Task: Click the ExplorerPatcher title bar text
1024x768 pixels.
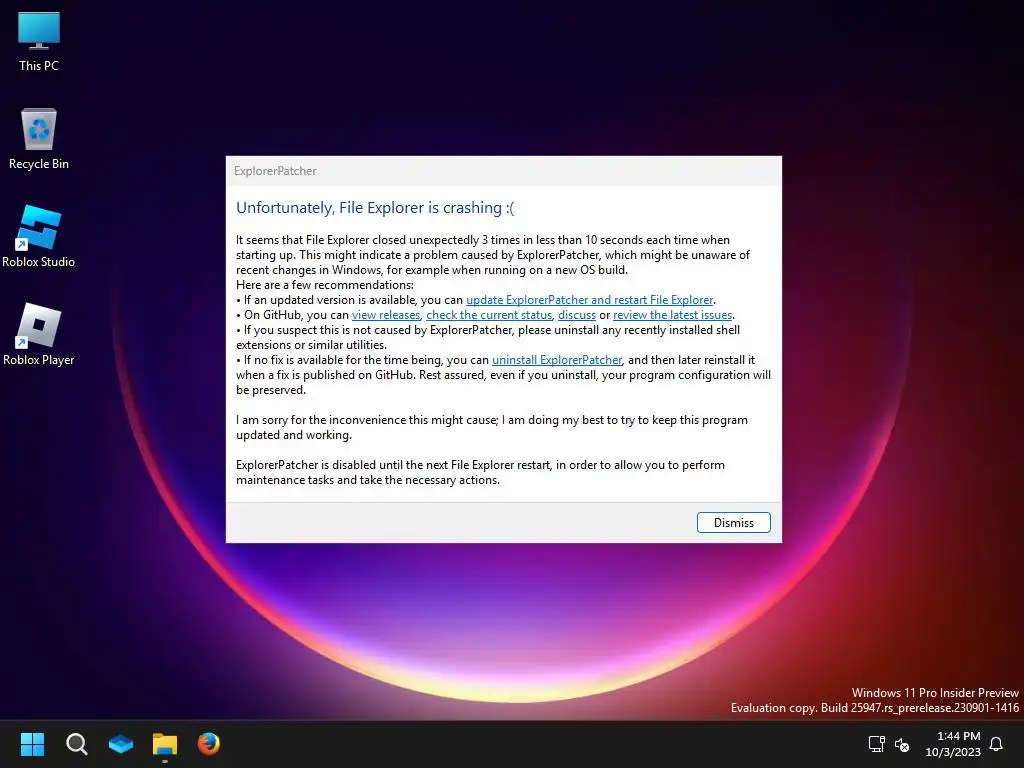Action: pos(275,171)
